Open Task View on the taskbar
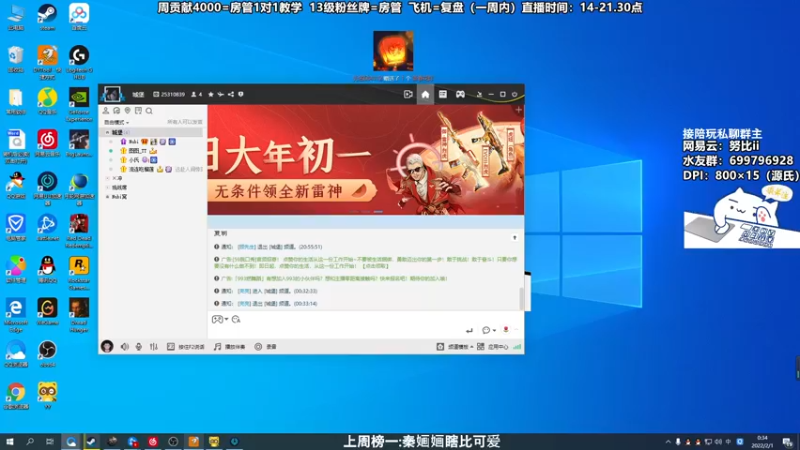Viewport: 800px width, 450px height. click(x=49, y=442)
